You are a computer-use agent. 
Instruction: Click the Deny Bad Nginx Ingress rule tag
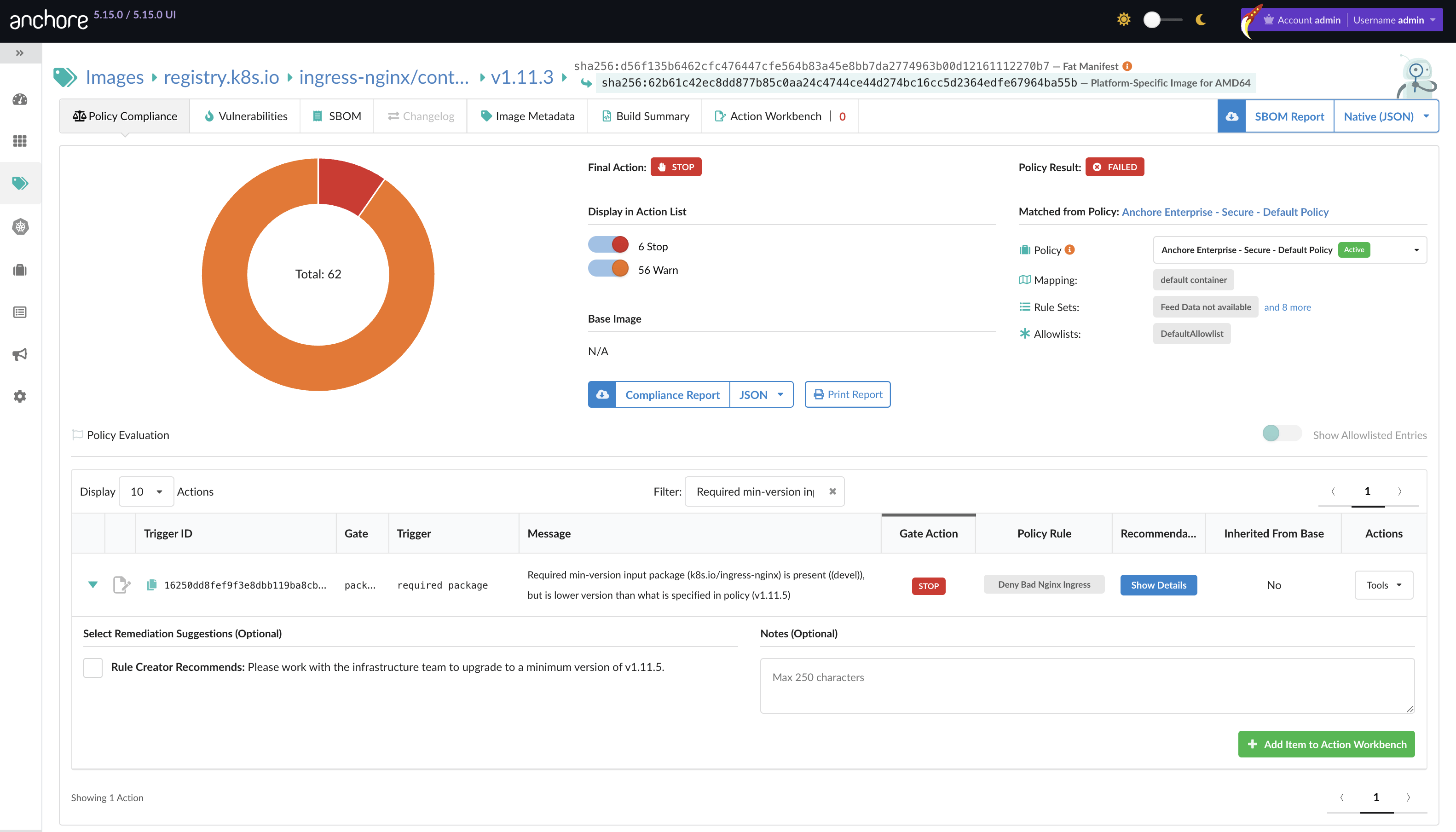click(x=1044, y=584)
